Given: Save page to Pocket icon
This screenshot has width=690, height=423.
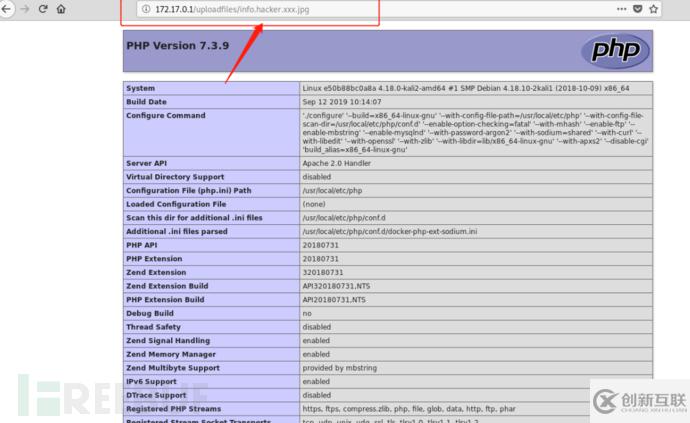Looking at the screenshot, I should (638, 9).
